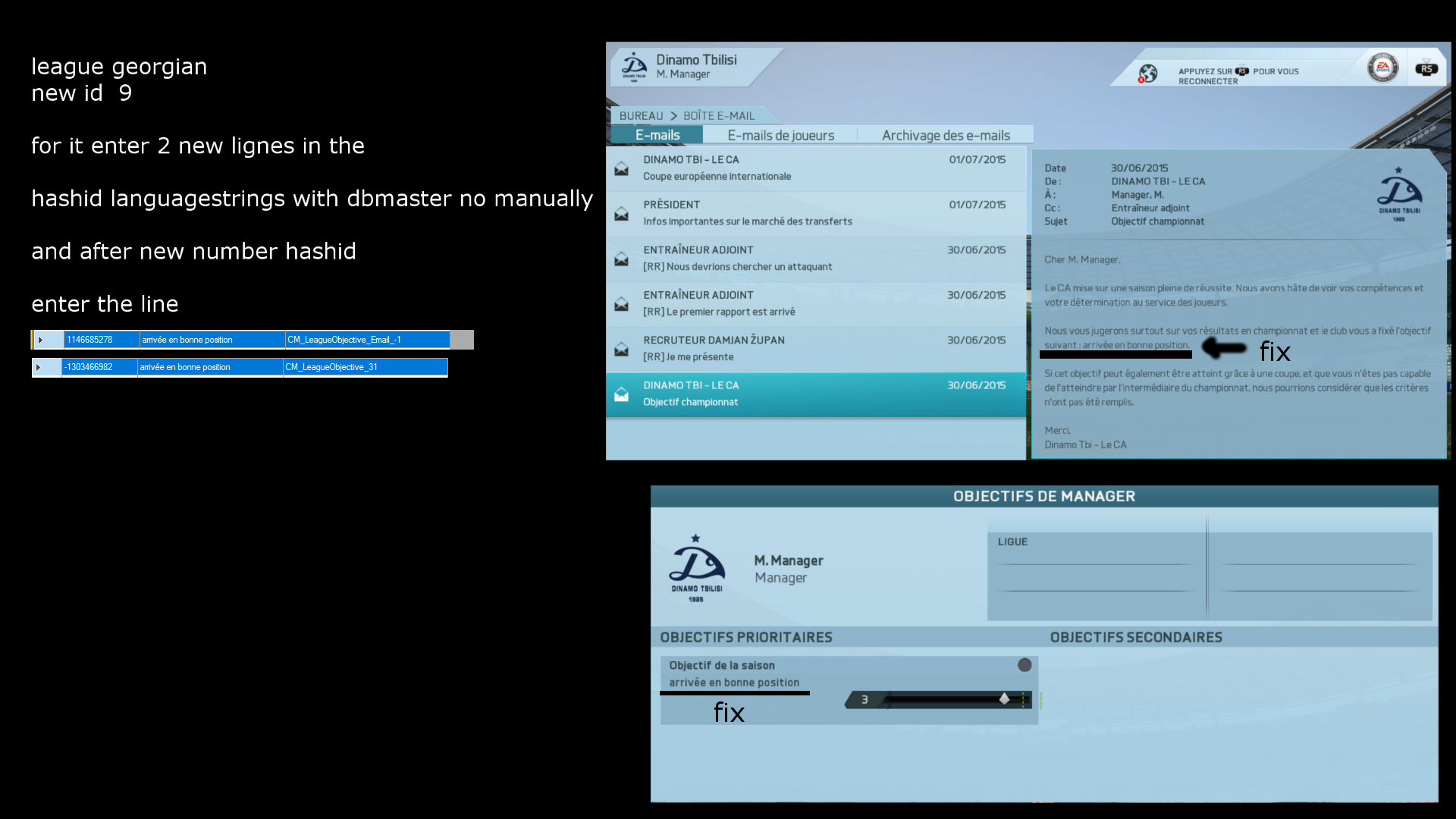This screenshot has height=819, width=1456.
Task: Click Dinamo Tbilisi crest in objectives panel
Action: pos(696,569)
